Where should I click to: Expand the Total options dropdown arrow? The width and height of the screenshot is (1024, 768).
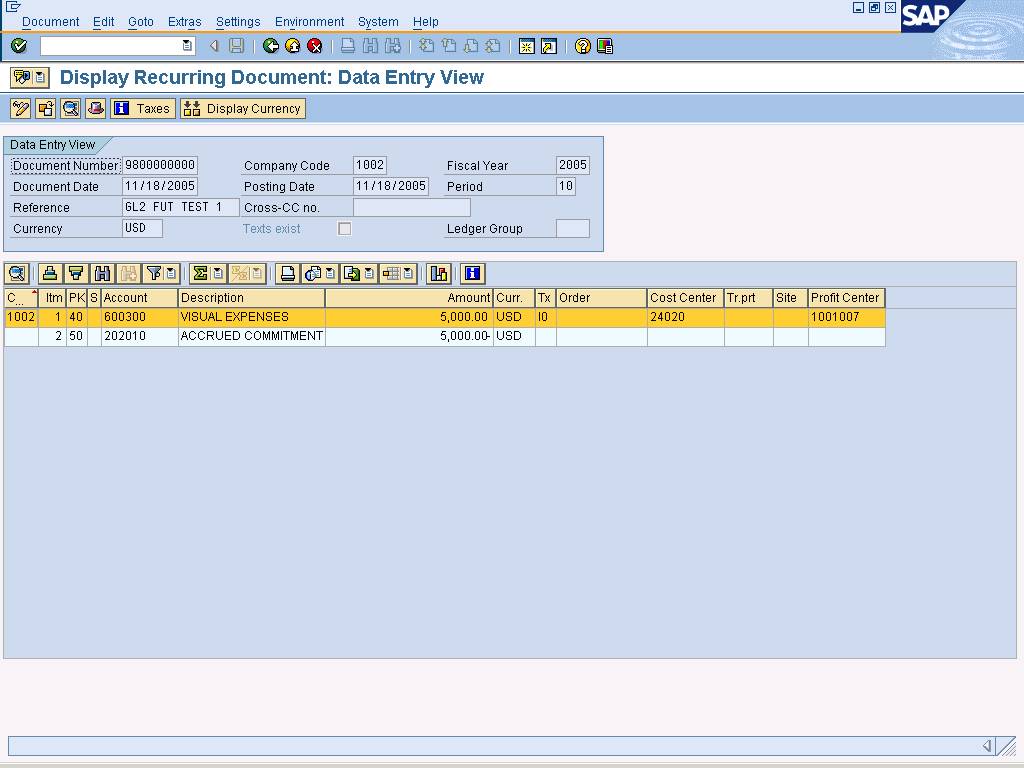point(217,274)
